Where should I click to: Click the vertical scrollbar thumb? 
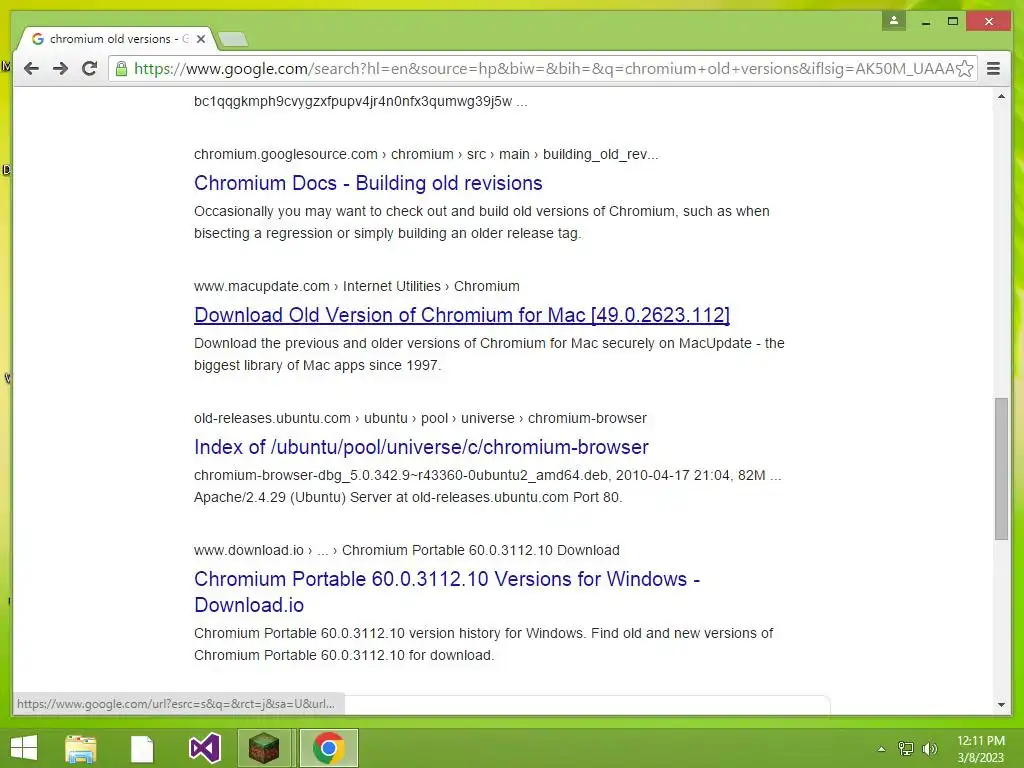(1001, 468)
